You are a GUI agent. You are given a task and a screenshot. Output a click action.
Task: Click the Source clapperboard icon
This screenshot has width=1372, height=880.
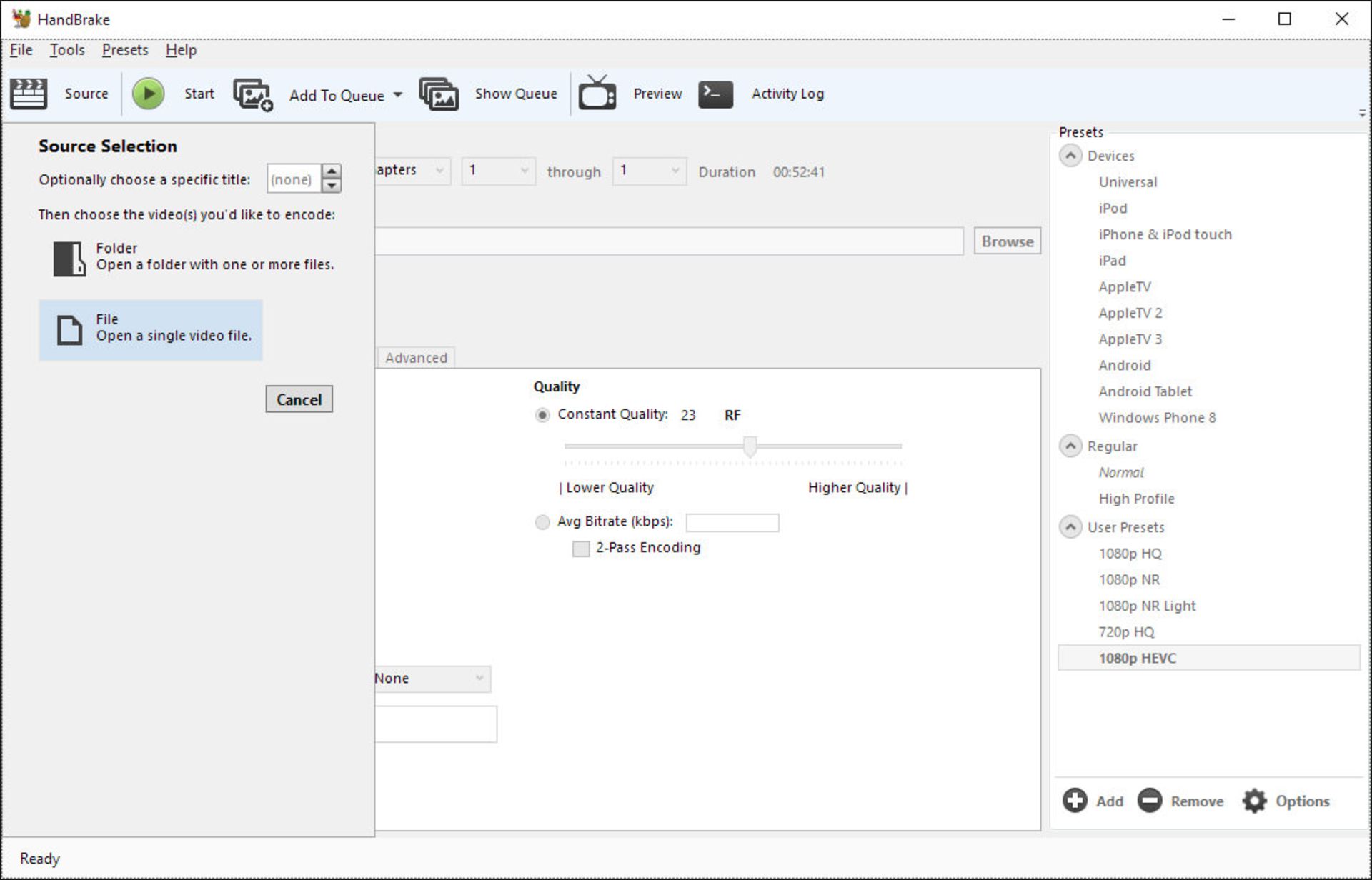29,94
